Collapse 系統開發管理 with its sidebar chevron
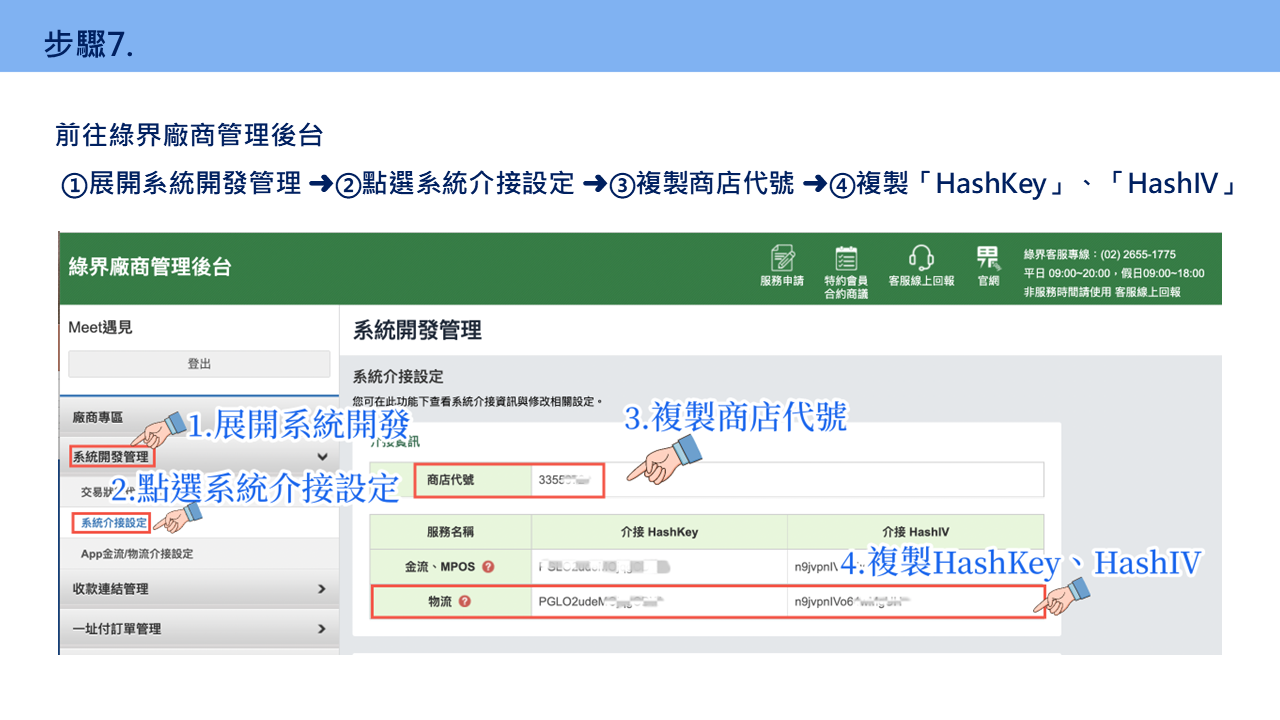This screenshot has width=1280, height=720. [x=321, y=457]
